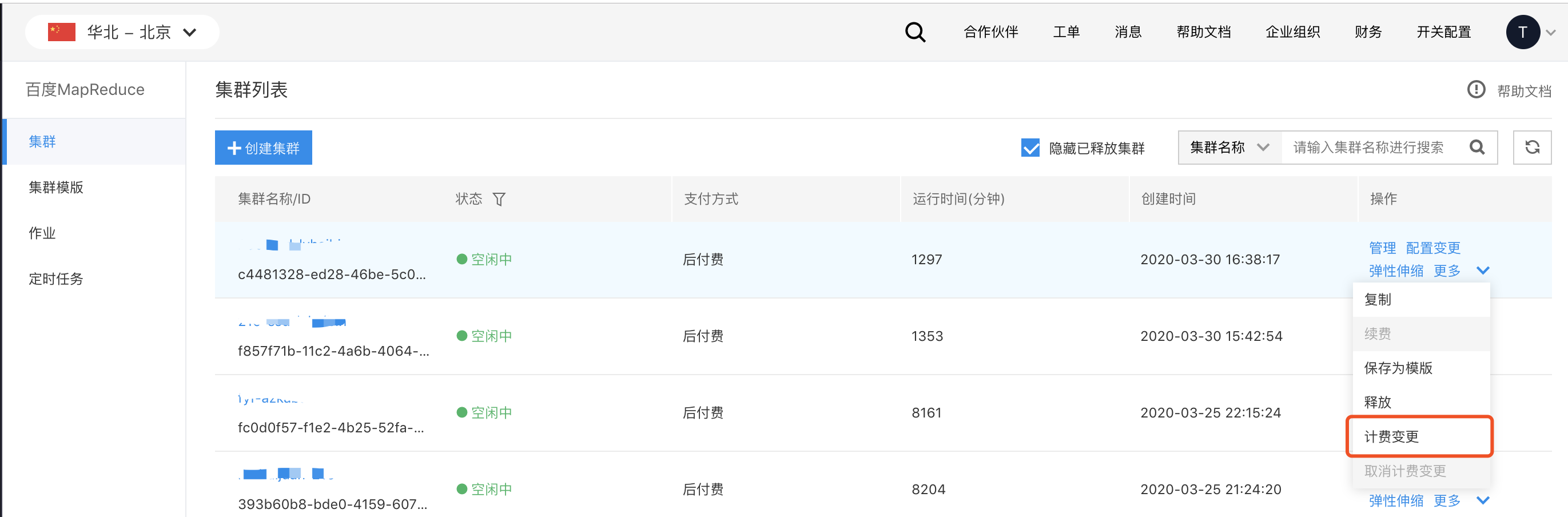Click the 状态 filter funnel icon

499,199
